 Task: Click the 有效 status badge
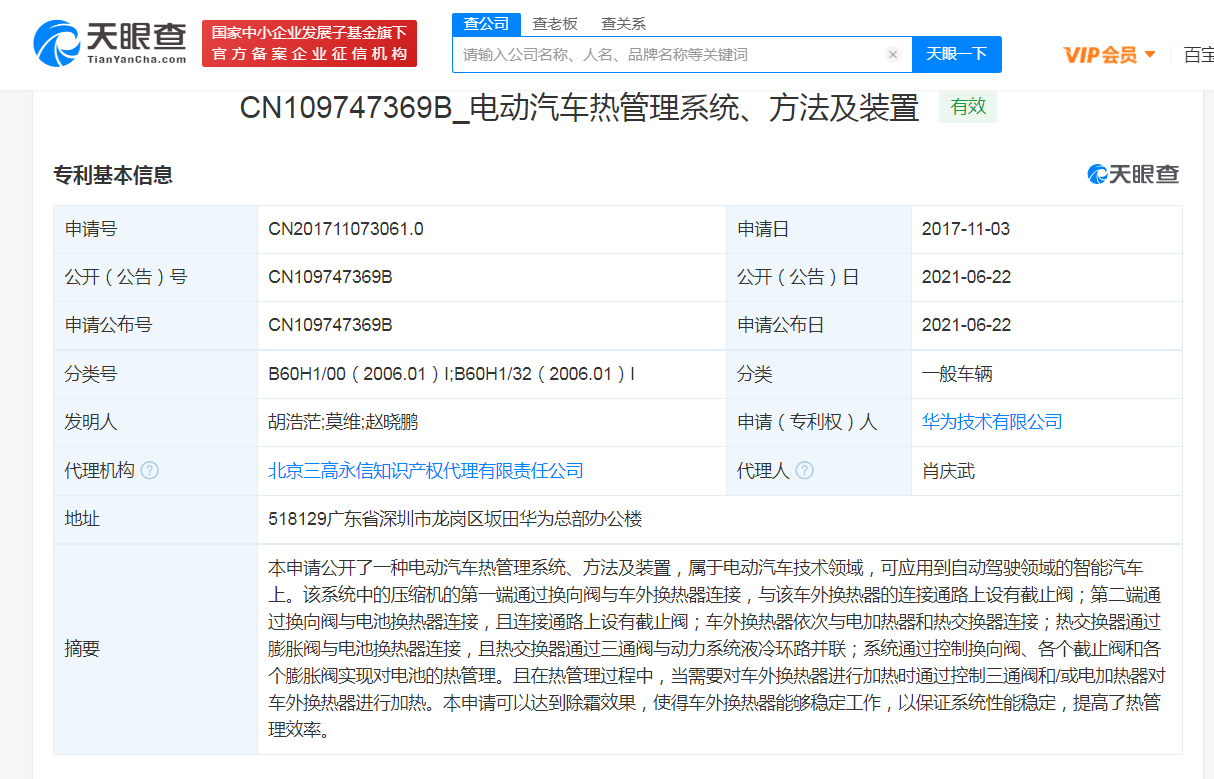pyautogui.click(x=968, y=107)
